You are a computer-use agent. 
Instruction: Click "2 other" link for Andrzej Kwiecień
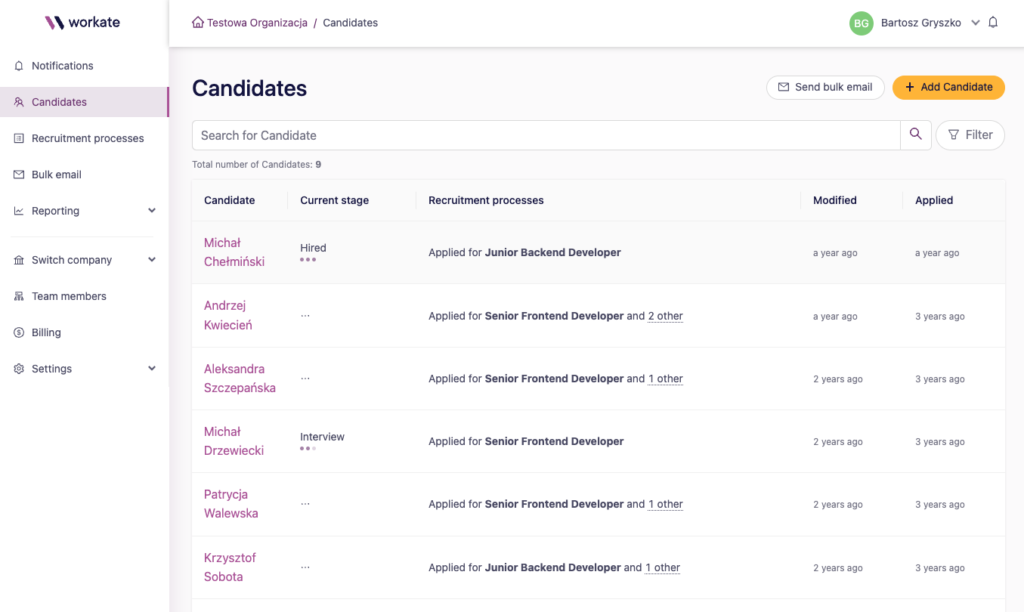[665, 316]
